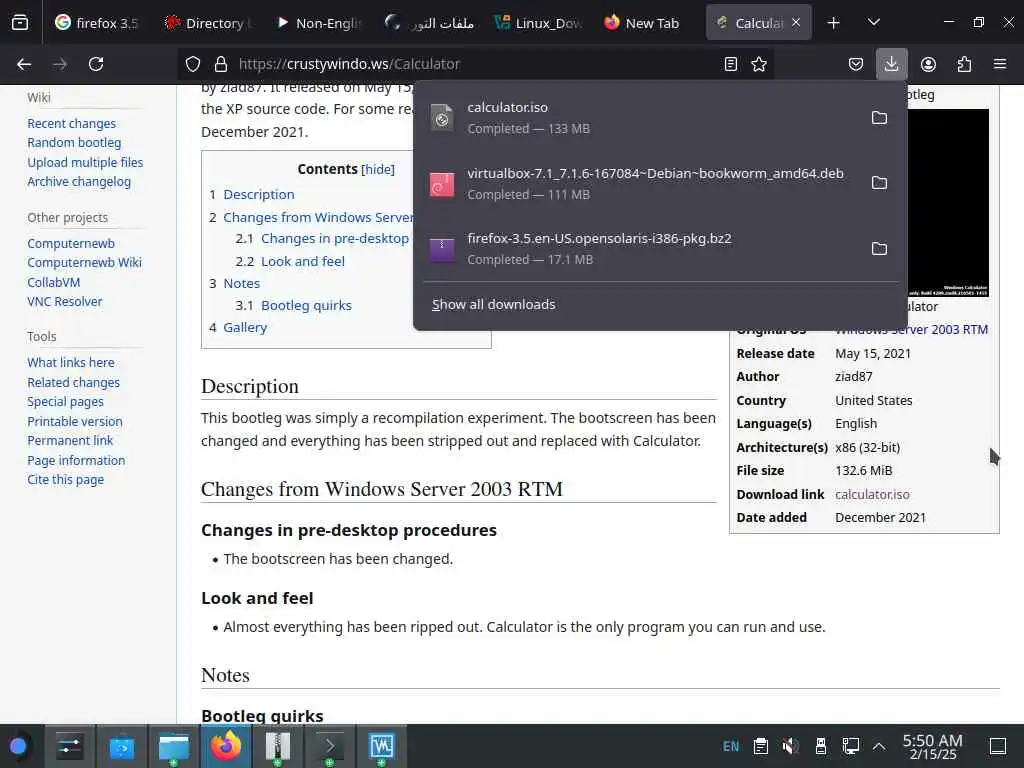Open the Cite this page link
Screen dimensions: 1024x768
(x=65, y=480)
